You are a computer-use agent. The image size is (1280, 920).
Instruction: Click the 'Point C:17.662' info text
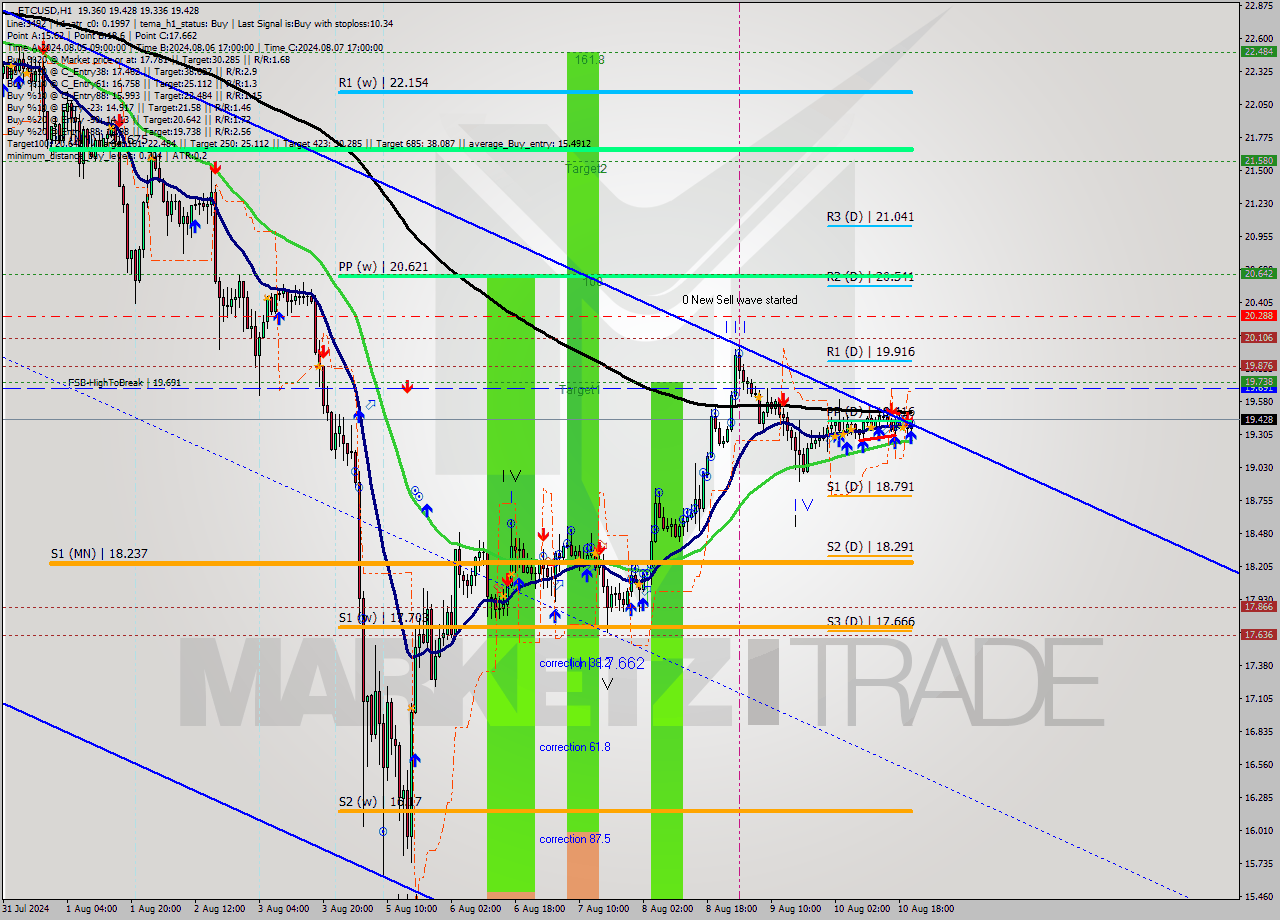click(165, 35)
